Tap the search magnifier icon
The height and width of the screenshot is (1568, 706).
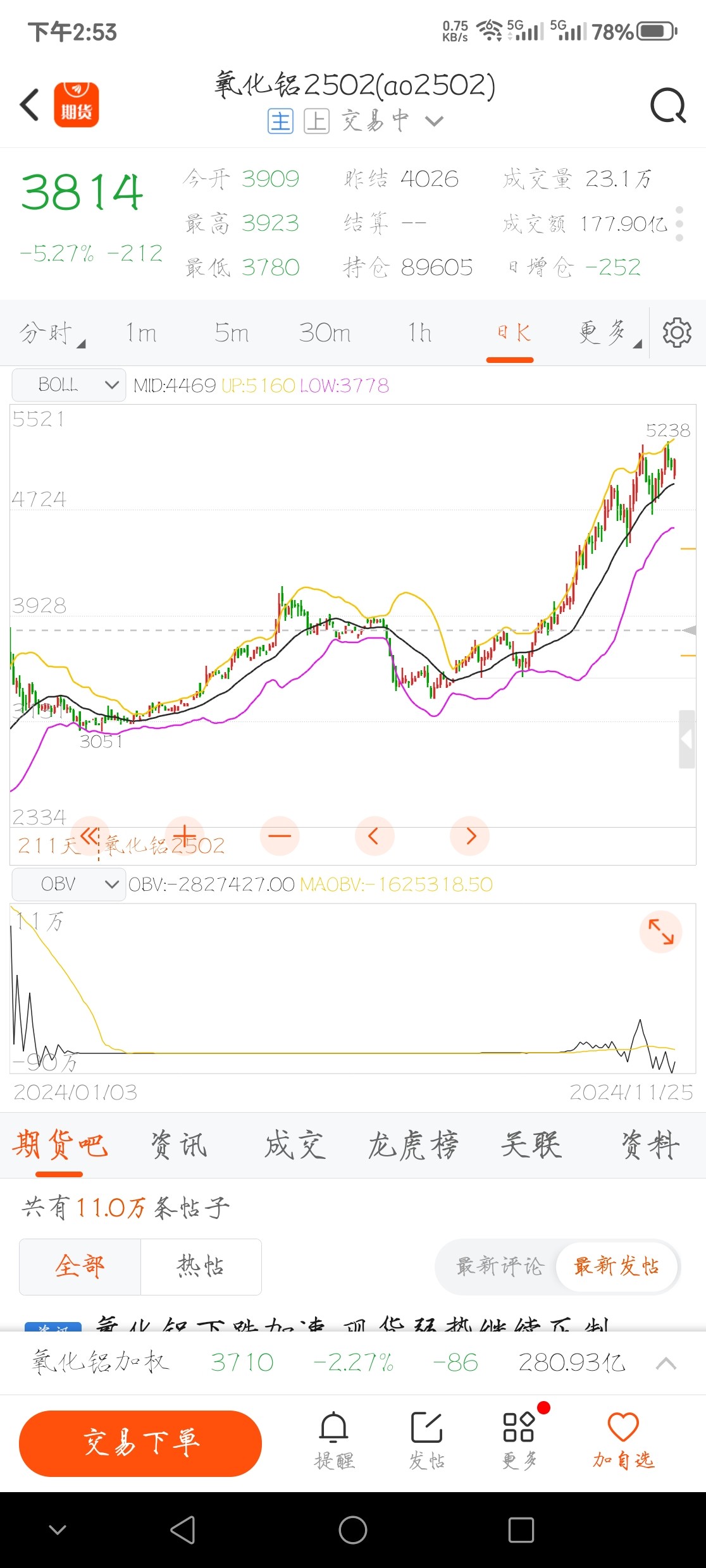click(x=668, y=105)
